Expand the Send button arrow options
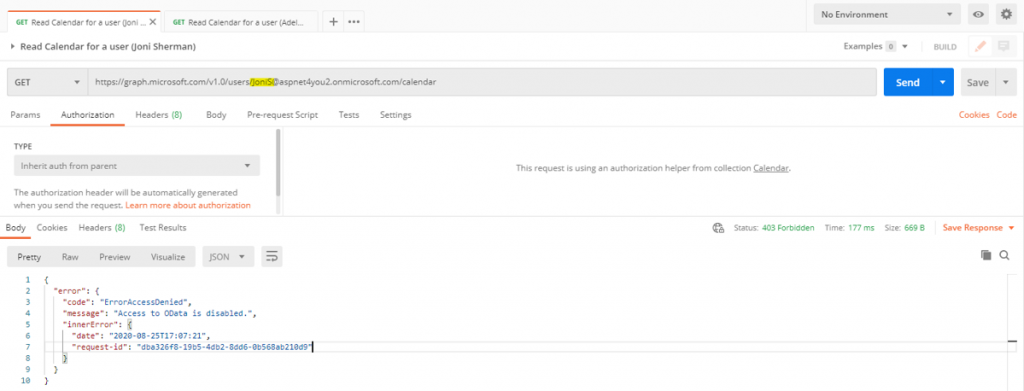 coord(942,82)
